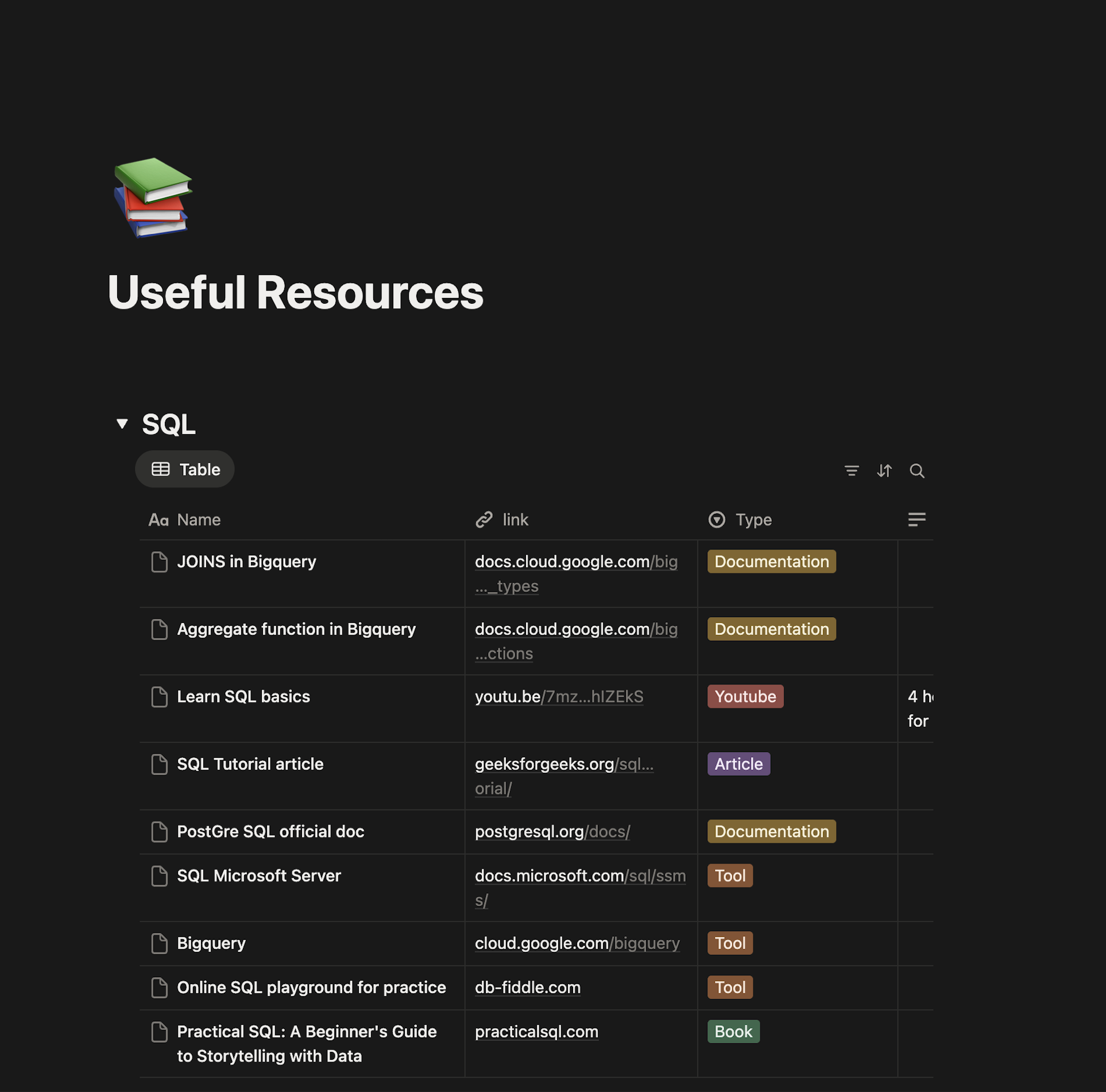Click page icon beside JOINS in Bigquery
This screenshot has height=1092, width=1106.
159,562
